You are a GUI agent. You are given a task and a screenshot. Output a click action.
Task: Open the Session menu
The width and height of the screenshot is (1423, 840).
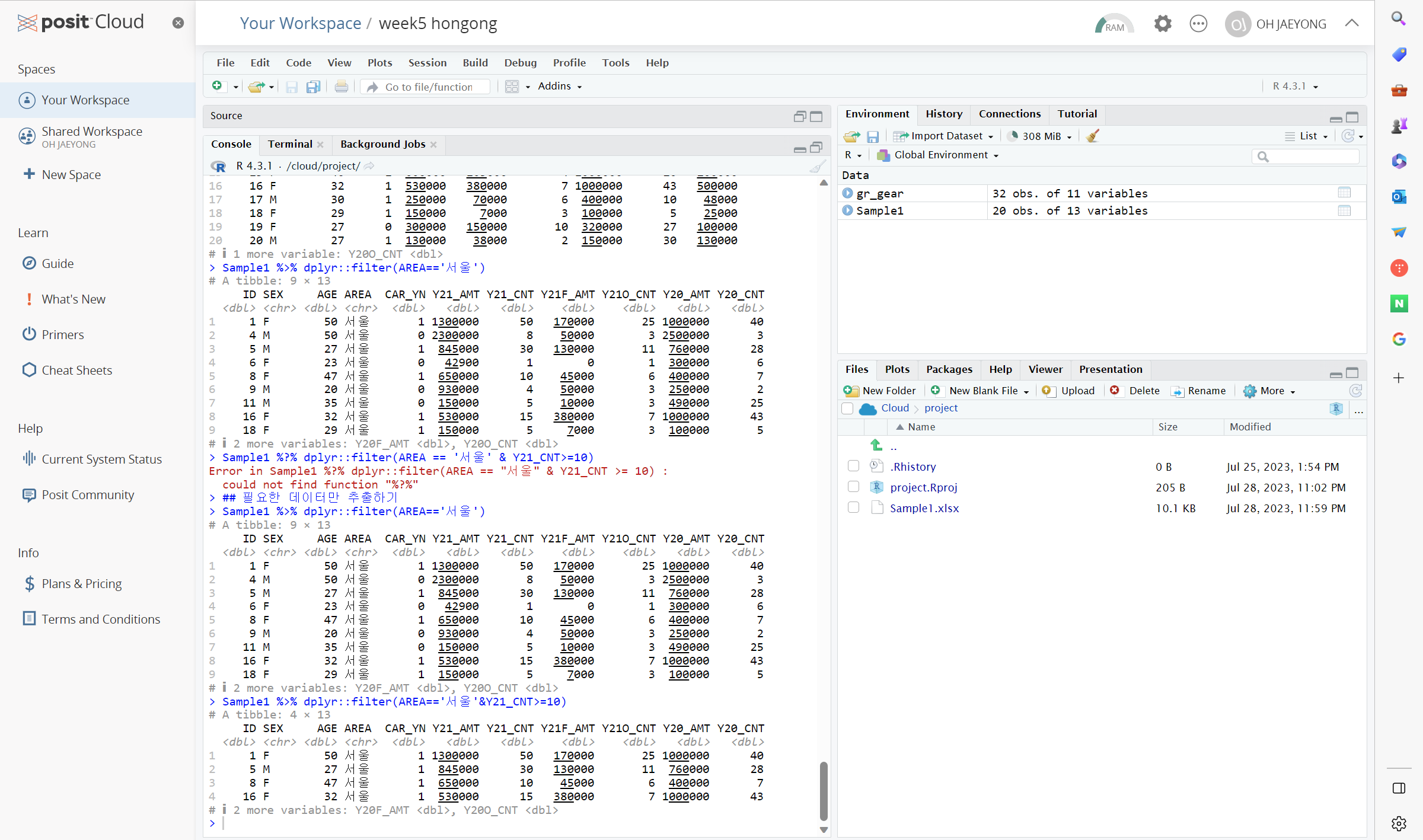pos(427,63)
